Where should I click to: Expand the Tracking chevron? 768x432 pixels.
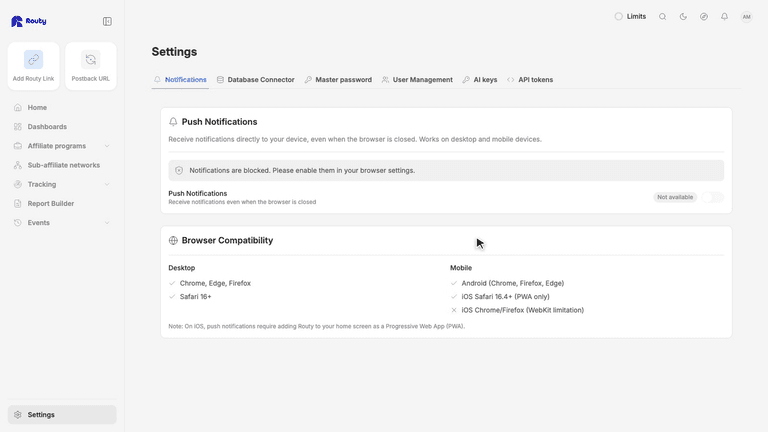[107, 184]
